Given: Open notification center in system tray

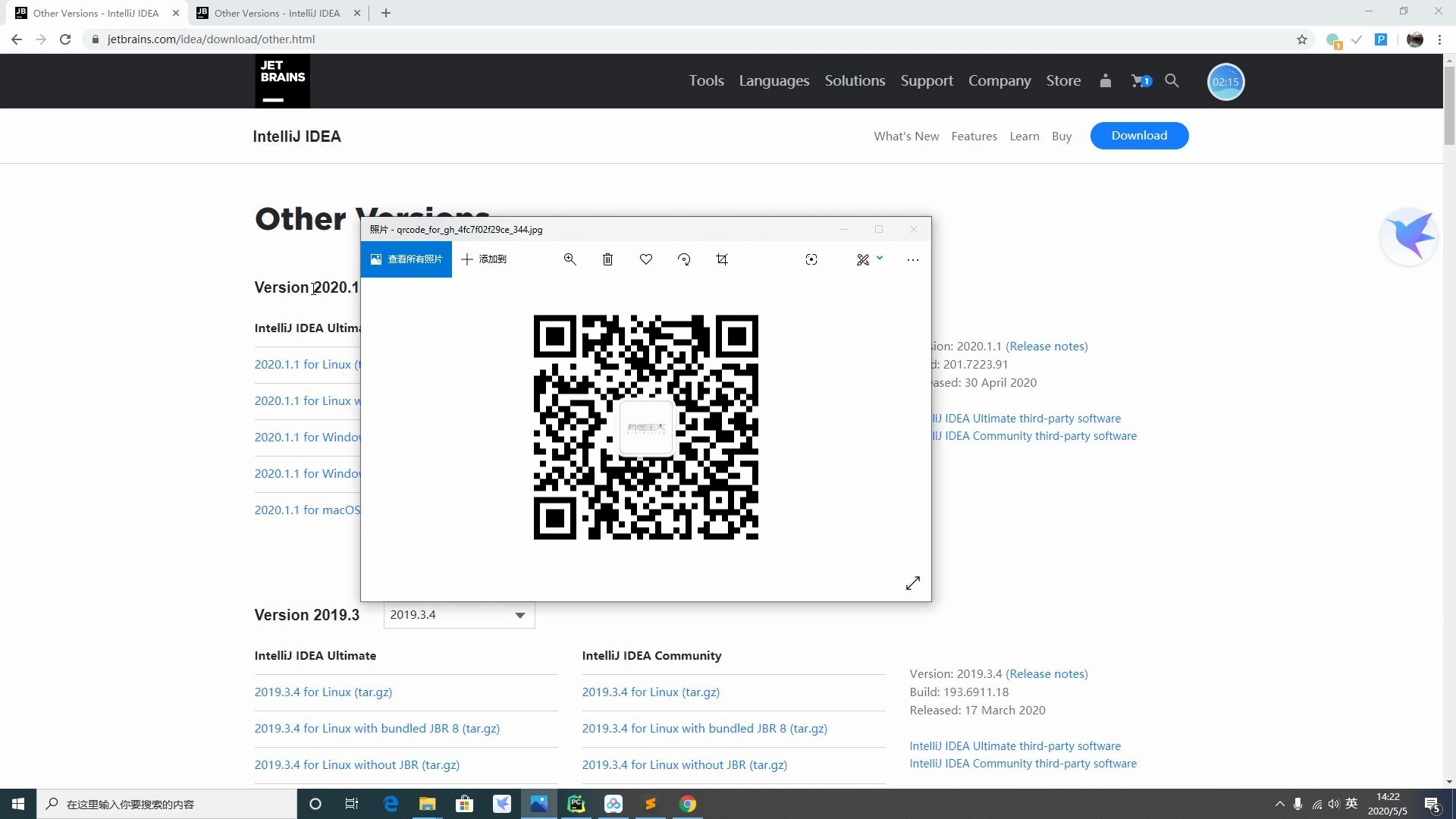Looking at the screenshot, I should (1432, 805).
